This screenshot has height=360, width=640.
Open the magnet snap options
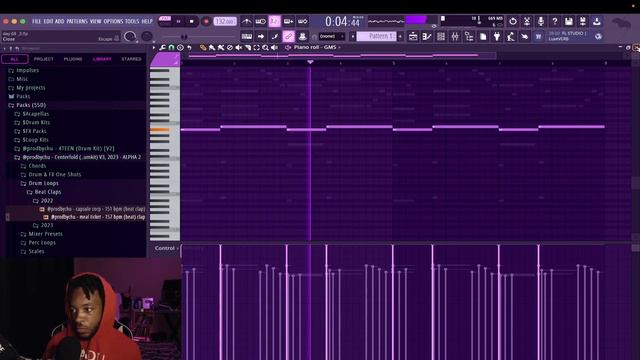(171, 47)
